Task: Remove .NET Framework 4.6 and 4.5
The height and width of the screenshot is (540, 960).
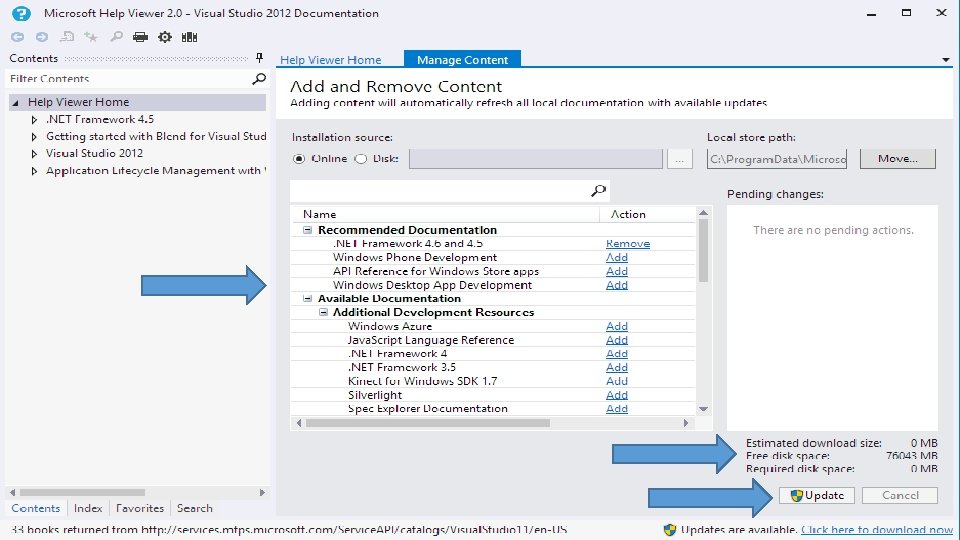Action: [628, 244]
